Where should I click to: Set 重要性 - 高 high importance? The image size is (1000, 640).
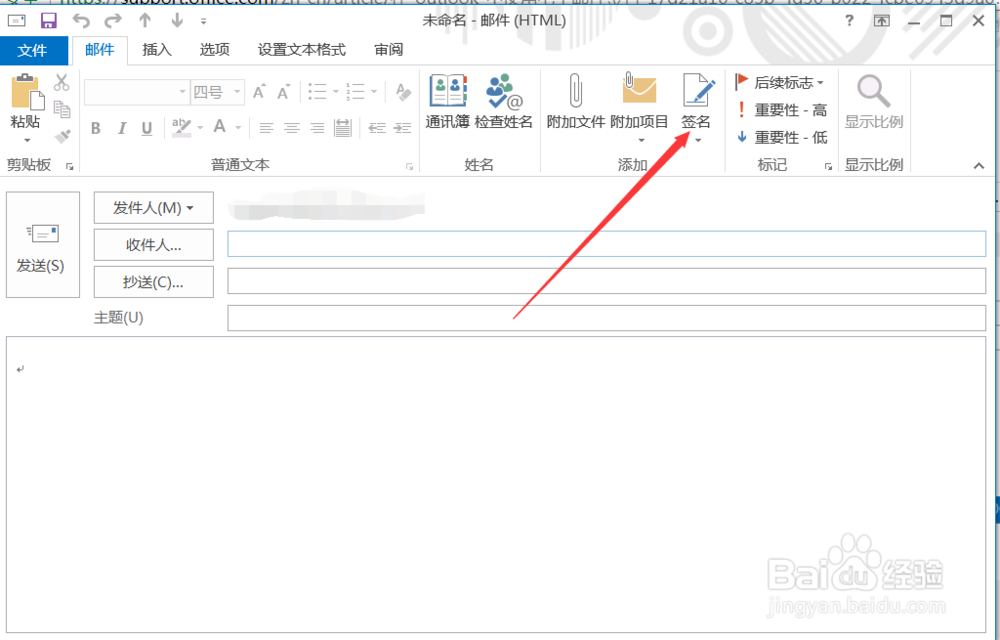[781, 110]
